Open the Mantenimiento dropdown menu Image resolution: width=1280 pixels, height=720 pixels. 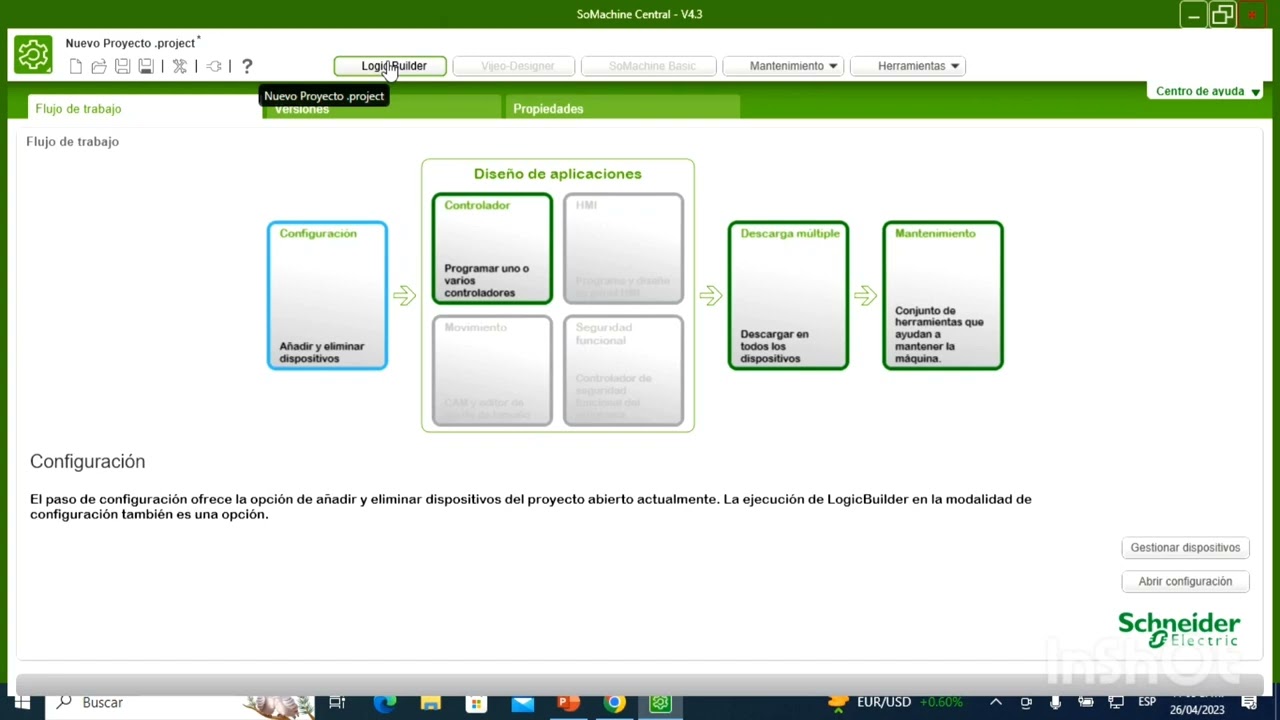point(785,66)
